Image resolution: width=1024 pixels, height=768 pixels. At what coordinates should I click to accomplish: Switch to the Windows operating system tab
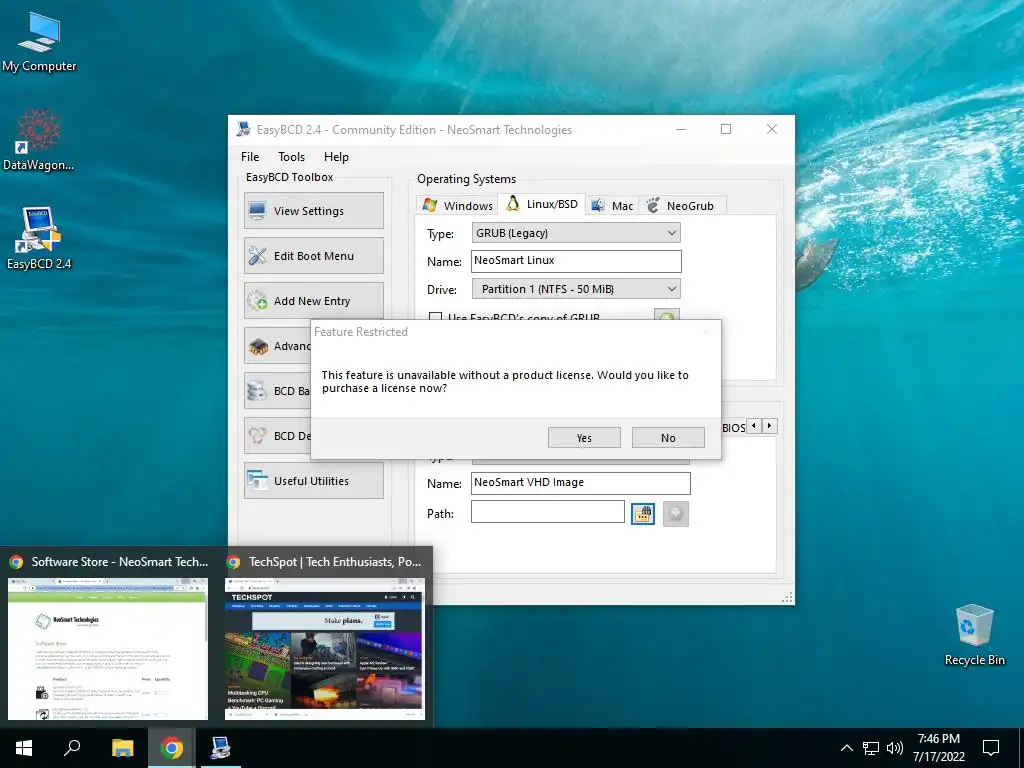click(x=457, y=205)
